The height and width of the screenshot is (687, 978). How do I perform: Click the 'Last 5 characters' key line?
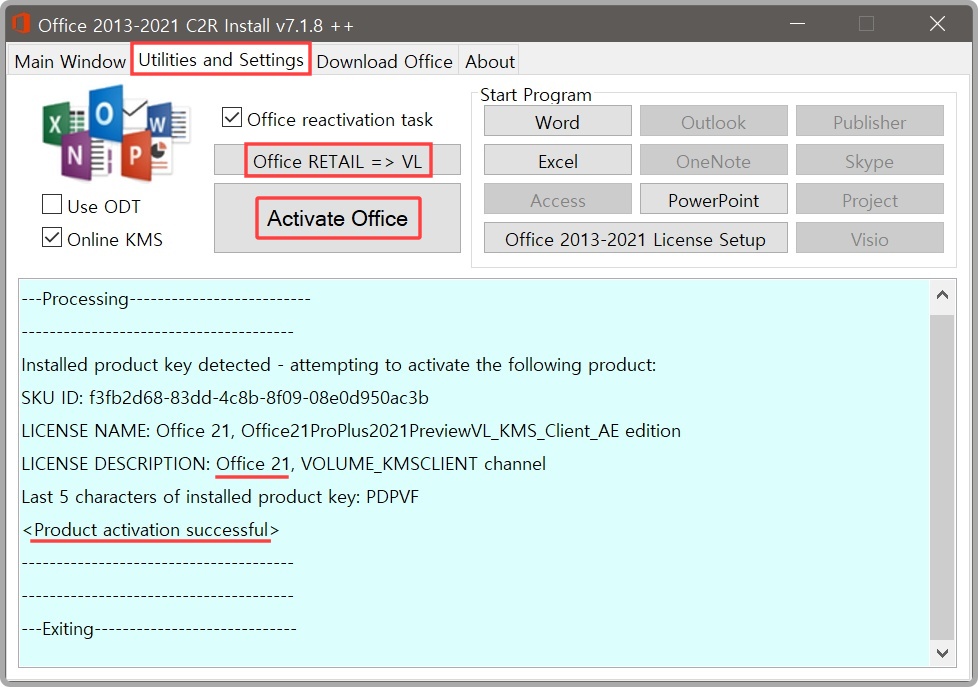[x=220, y=497]
